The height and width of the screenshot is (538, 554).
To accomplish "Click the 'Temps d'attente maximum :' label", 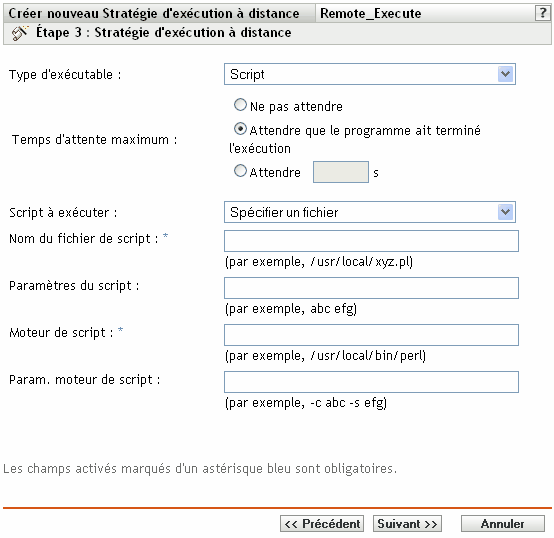I will click(x=94, y=140).
